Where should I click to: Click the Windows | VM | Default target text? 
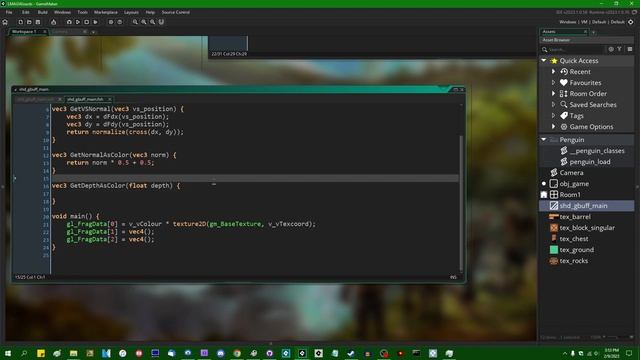point(591,22)
